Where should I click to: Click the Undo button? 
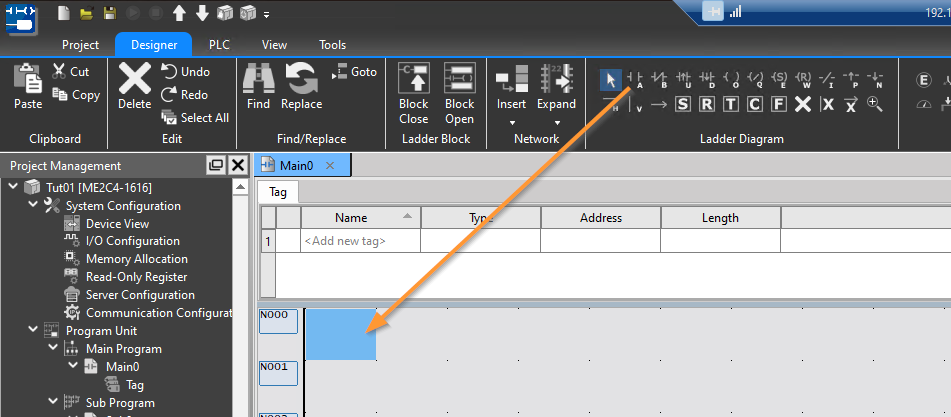(186, 72)
